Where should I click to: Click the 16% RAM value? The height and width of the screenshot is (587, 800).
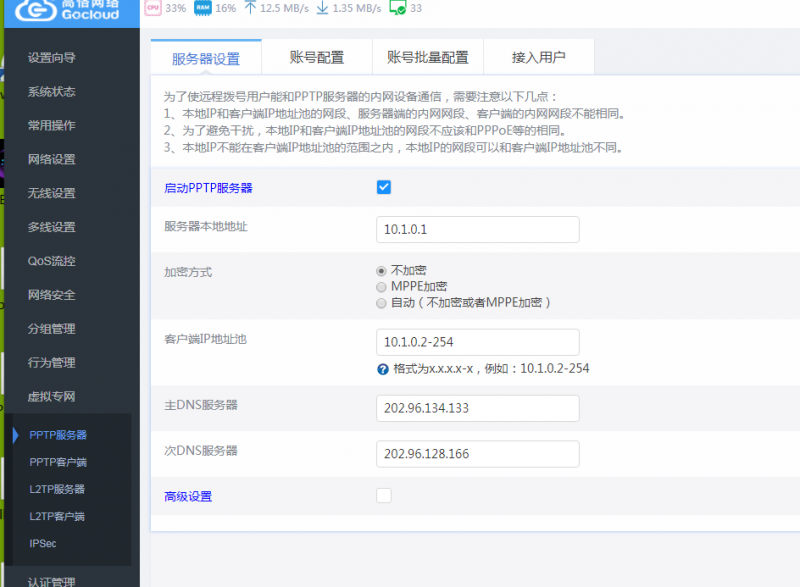[226, 8]
